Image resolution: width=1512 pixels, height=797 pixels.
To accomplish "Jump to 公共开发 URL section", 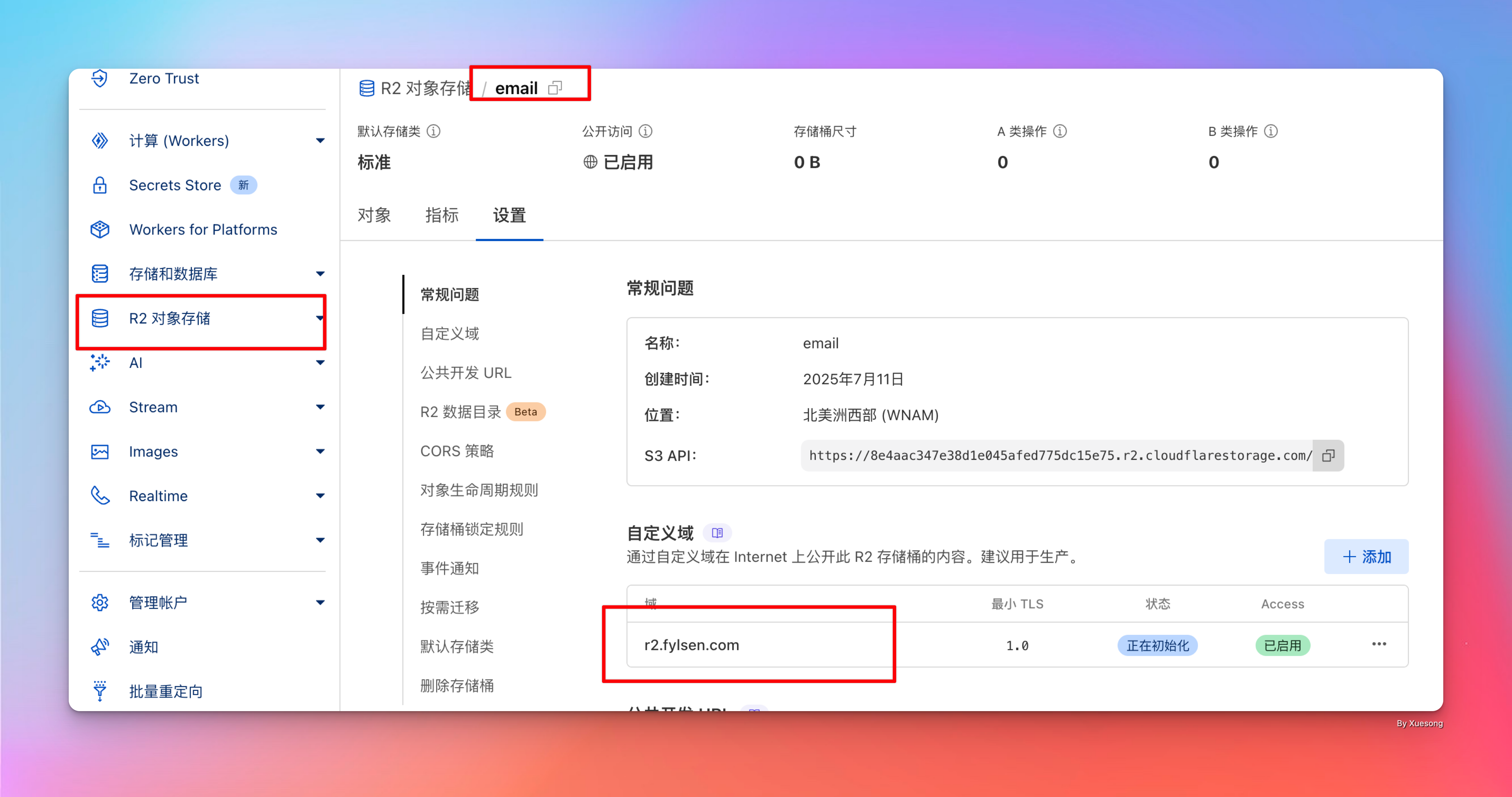I will 466,373.
